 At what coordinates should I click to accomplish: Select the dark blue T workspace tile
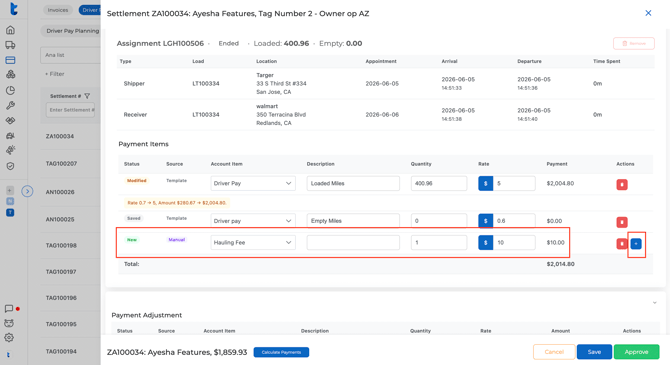coord(10,212)
